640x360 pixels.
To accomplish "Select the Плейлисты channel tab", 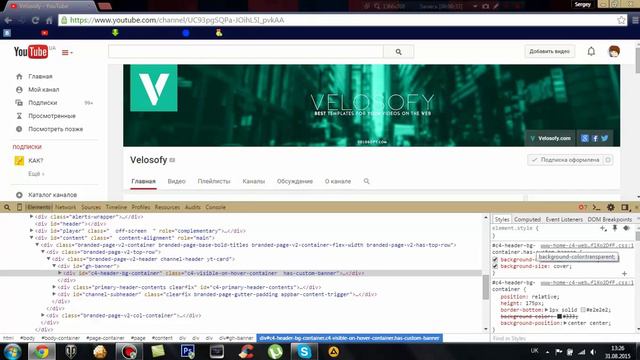I will coord(214,181).
